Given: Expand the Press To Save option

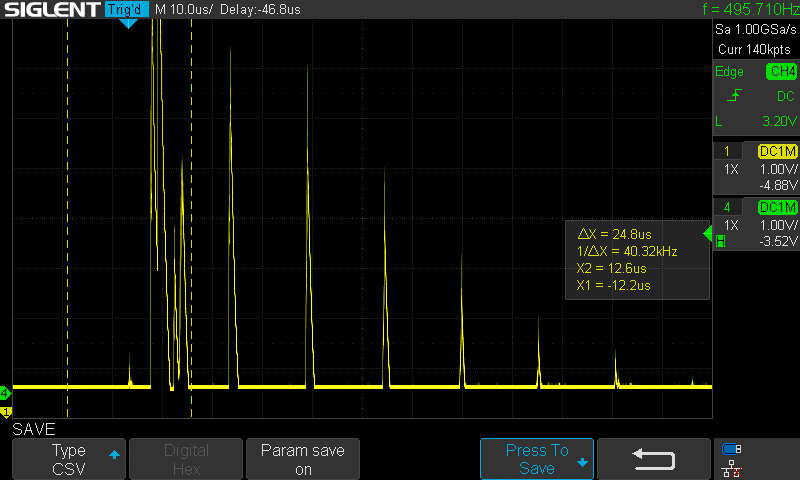Looking at the screenshot, I should tap(537, 459).
